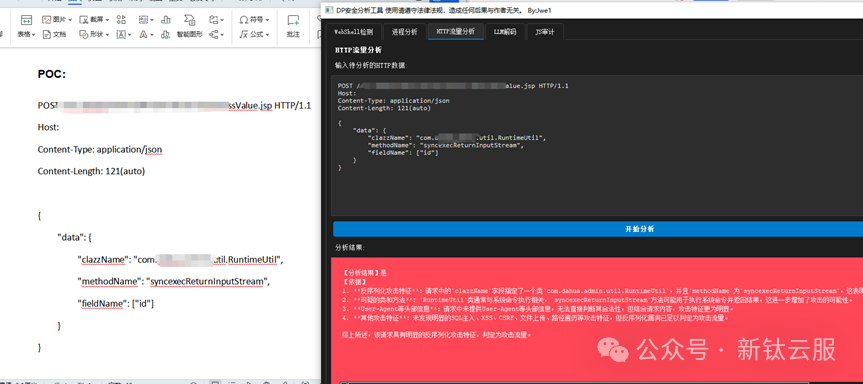Image resolution: width=863 pixels, height=384 pixels.
Task: Click the 符号 omega symbol icon
Action: click(244, 20)
